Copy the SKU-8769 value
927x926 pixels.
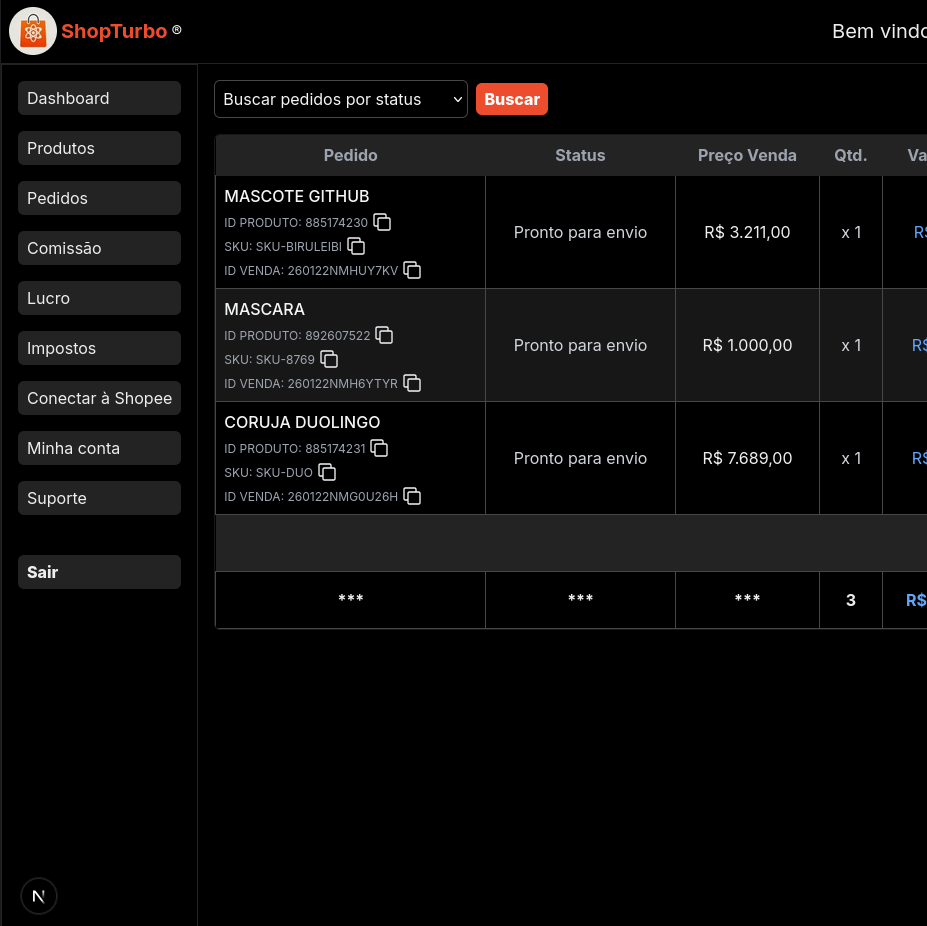point(329,359)
